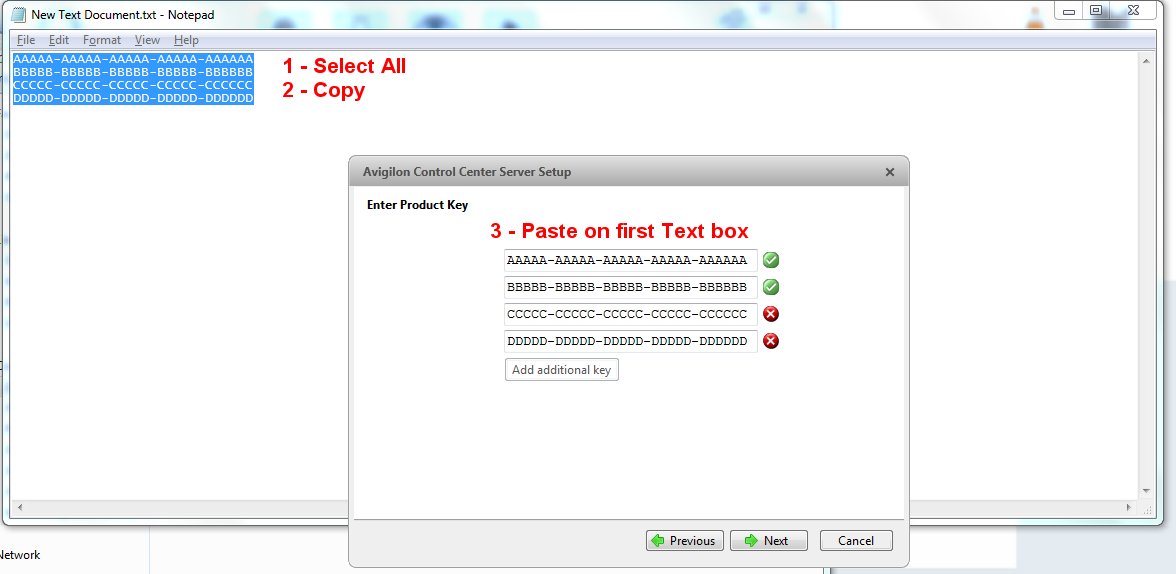Screen dimensions: 1176x574
Task: Click the highlighted text in Notepad editor
Action: coord(132,78)
